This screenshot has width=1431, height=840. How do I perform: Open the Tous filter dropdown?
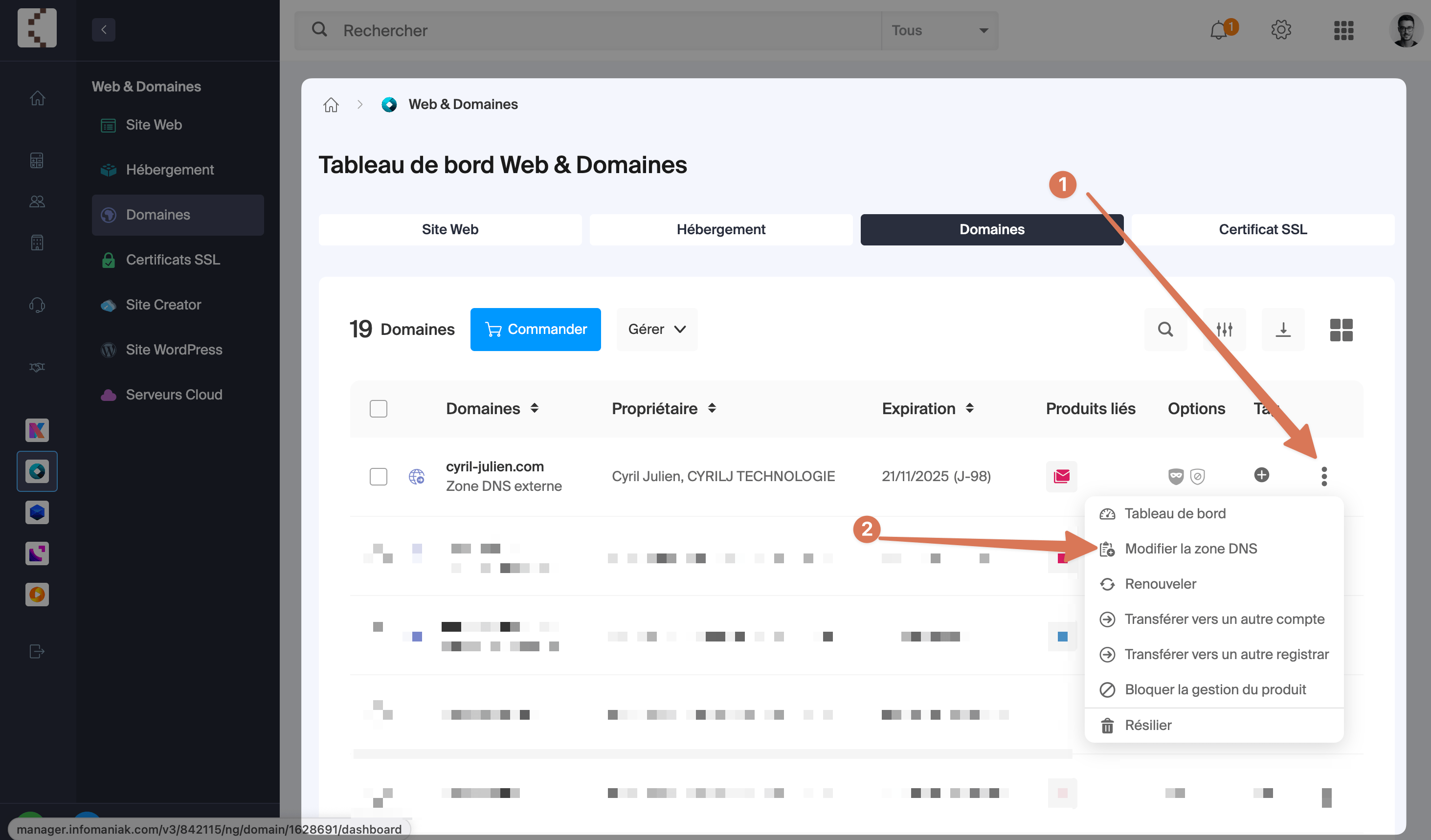pos(940,30)
